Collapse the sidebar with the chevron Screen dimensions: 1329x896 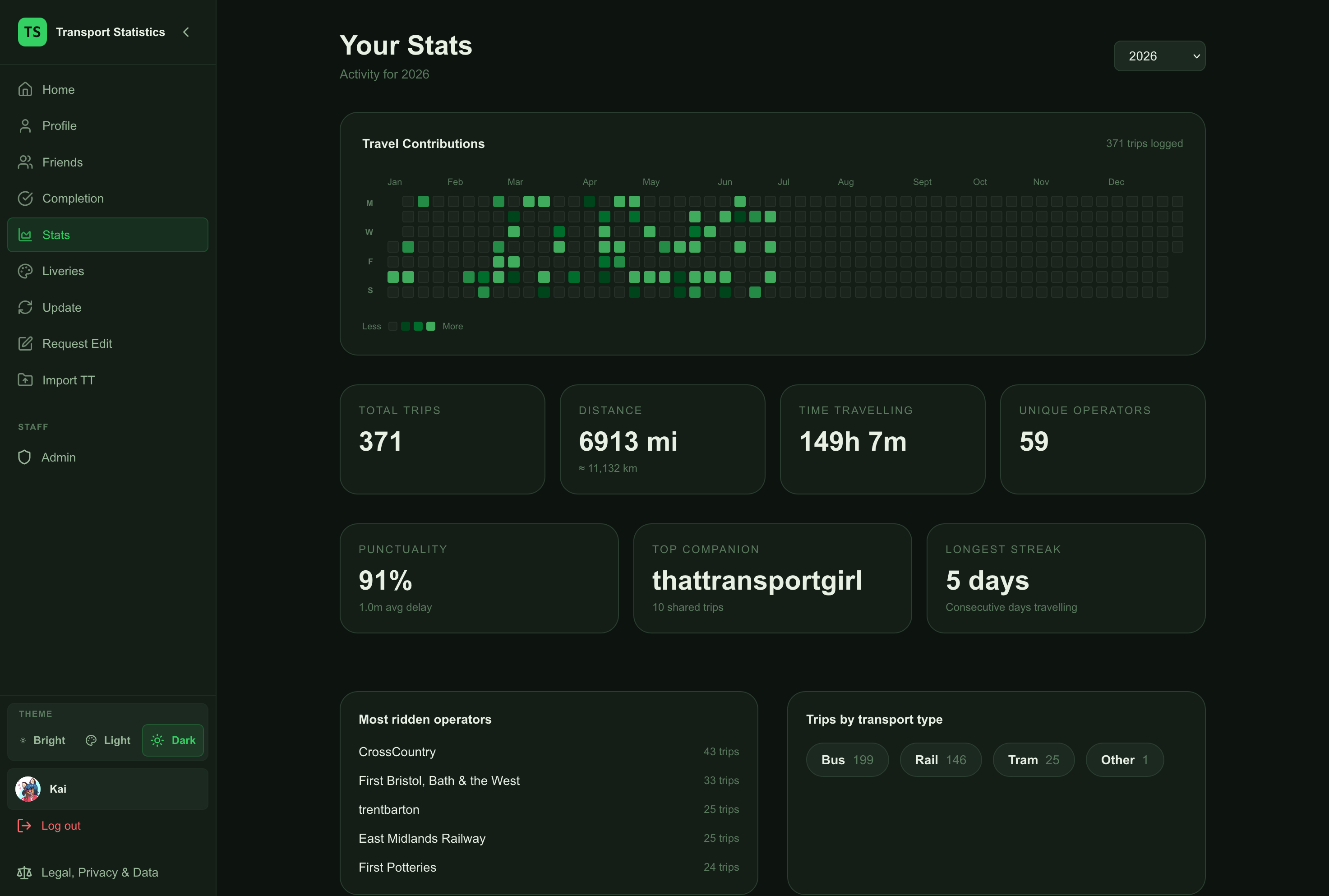point(186,32)
